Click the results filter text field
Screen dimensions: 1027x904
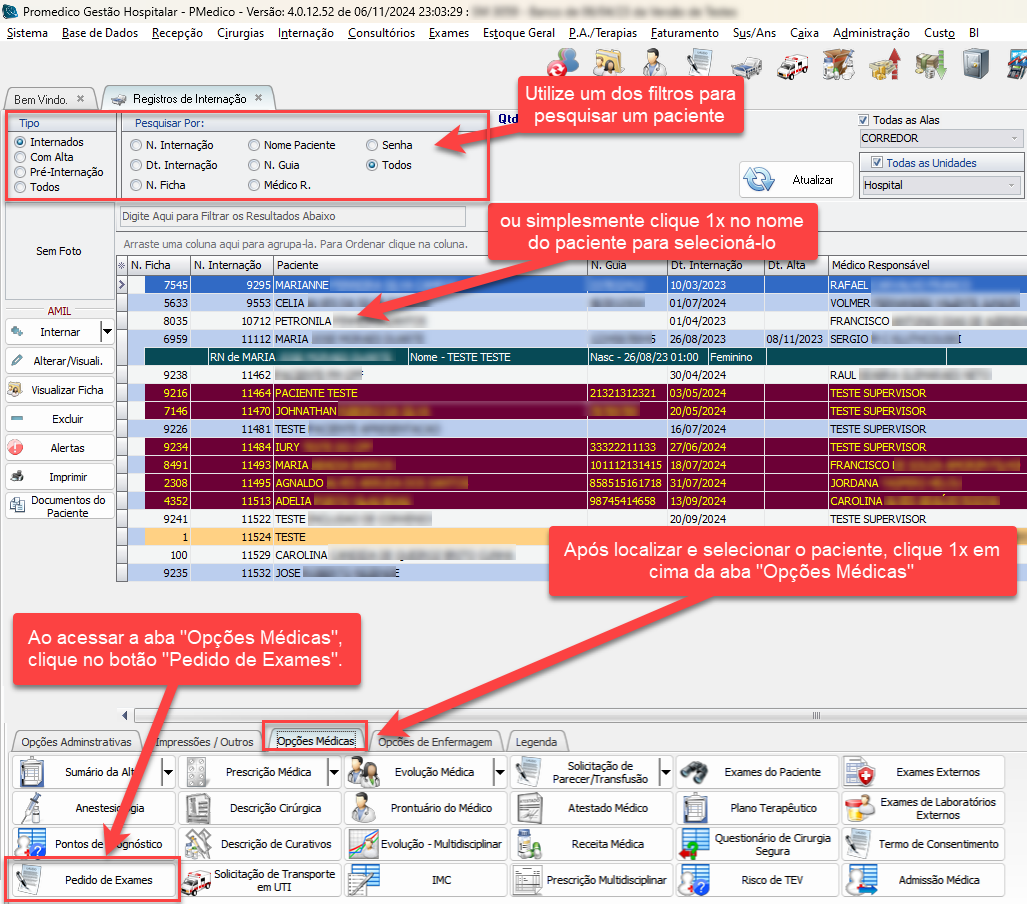292,216
